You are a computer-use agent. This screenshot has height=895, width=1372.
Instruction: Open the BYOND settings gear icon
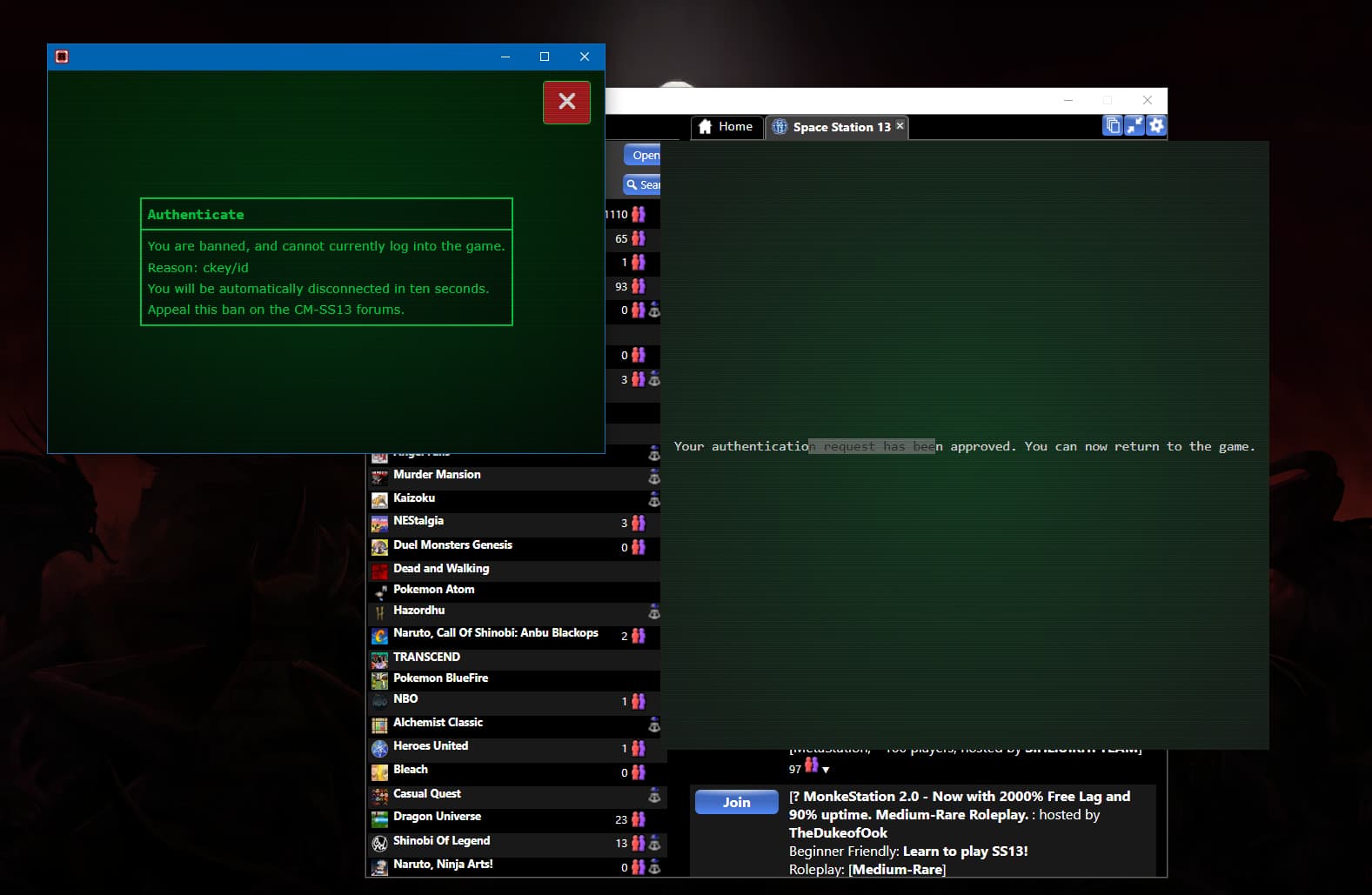click(x=1156, y=126)
